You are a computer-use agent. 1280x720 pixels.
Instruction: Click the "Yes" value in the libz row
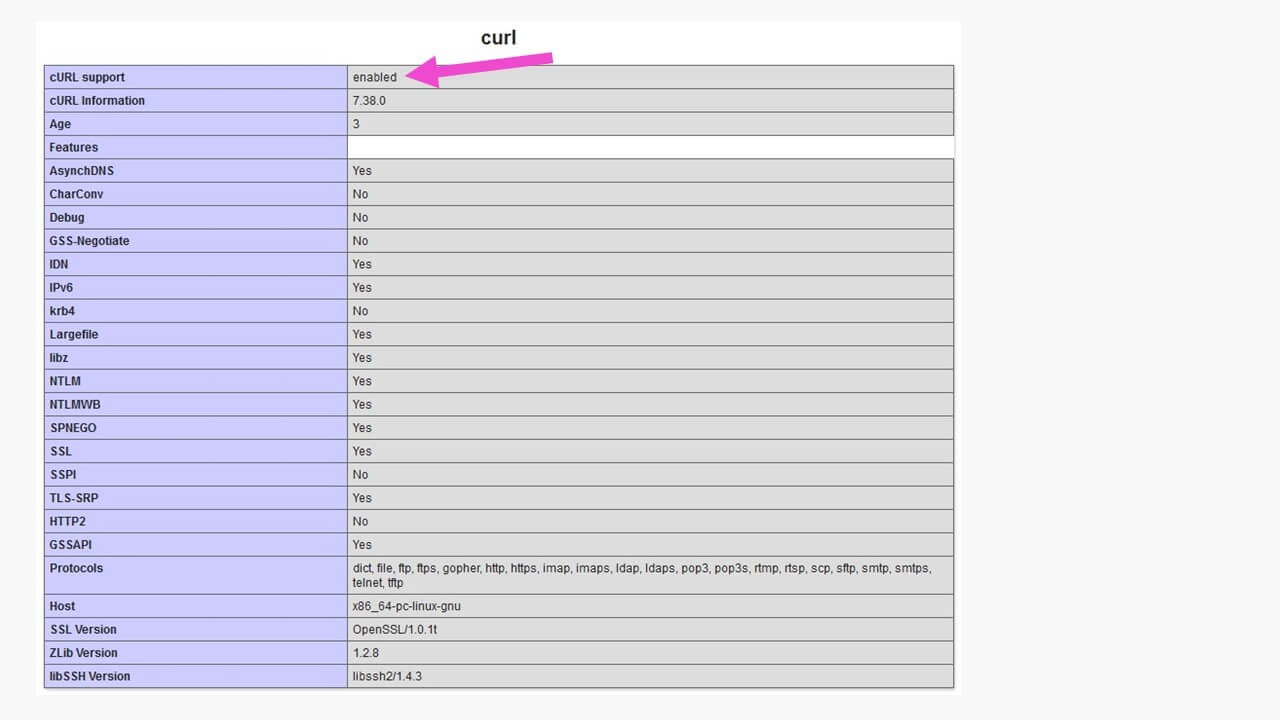click(x=362, y=358)
